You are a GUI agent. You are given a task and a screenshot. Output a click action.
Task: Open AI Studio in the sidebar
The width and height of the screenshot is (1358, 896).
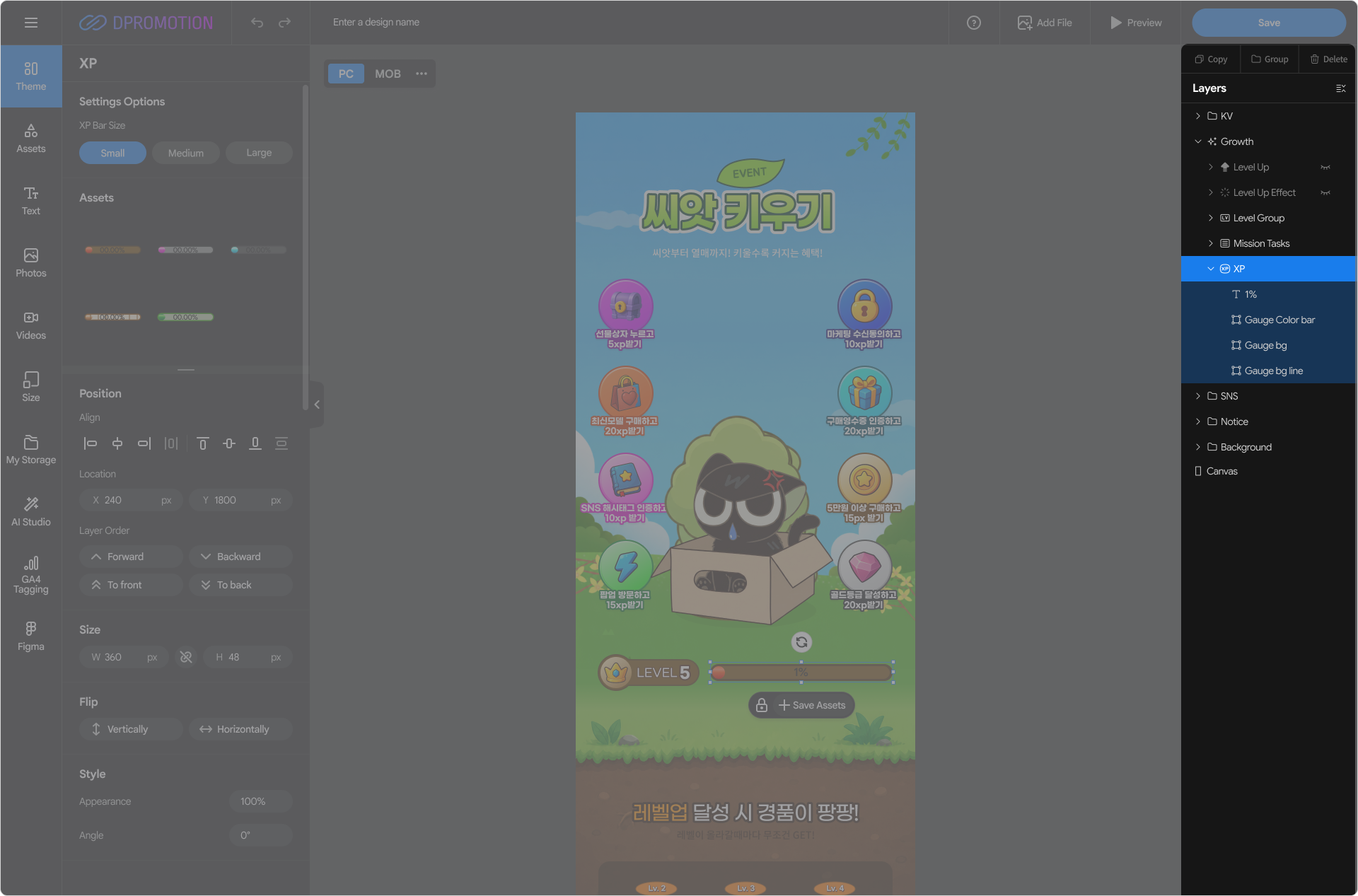pos(31,512)
